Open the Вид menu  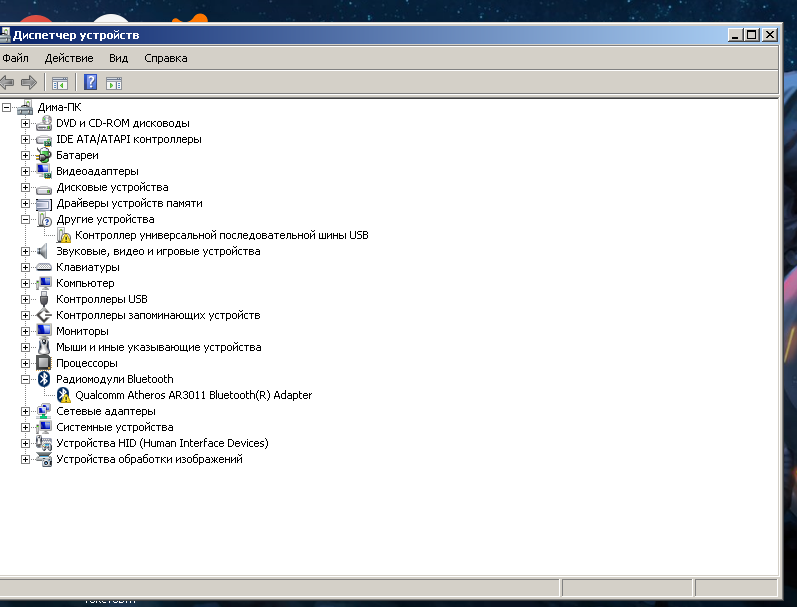pyautogui.click(x=118, y=58)
